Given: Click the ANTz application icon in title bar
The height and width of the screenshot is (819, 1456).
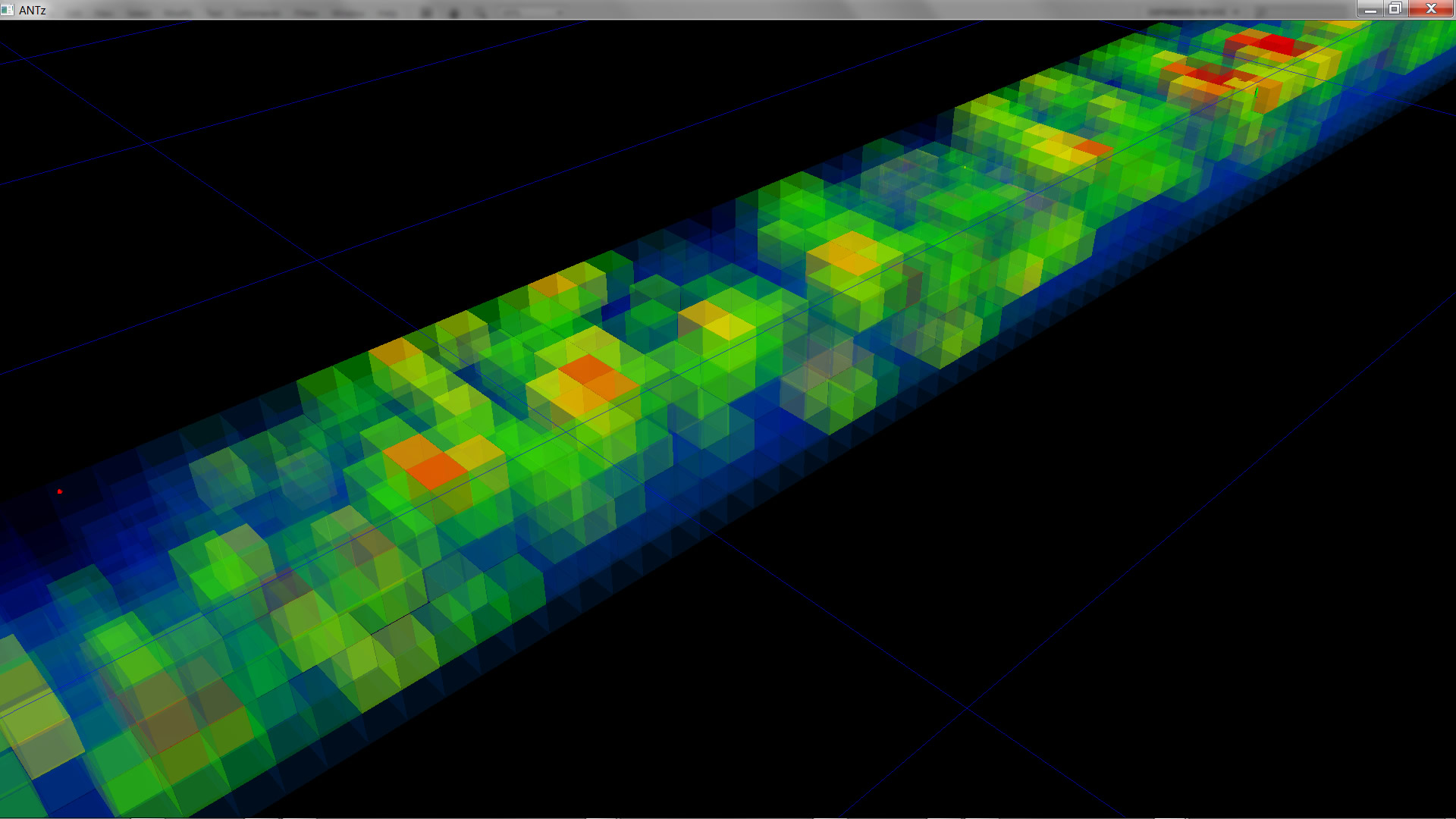Looking at the screenshot, I should (x=8, y=10).
